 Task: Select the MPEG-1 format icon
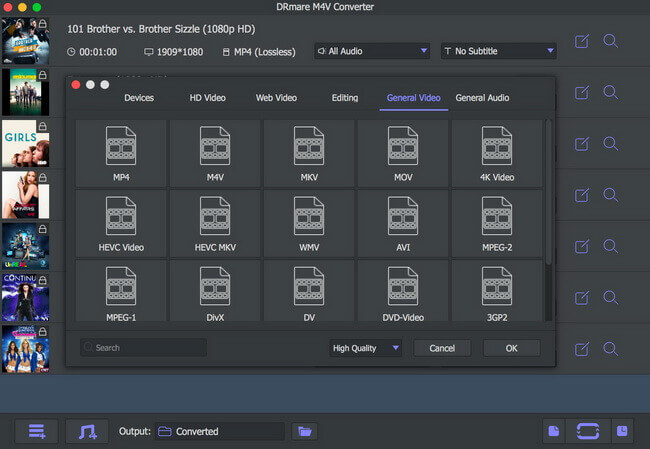(121, 286)
